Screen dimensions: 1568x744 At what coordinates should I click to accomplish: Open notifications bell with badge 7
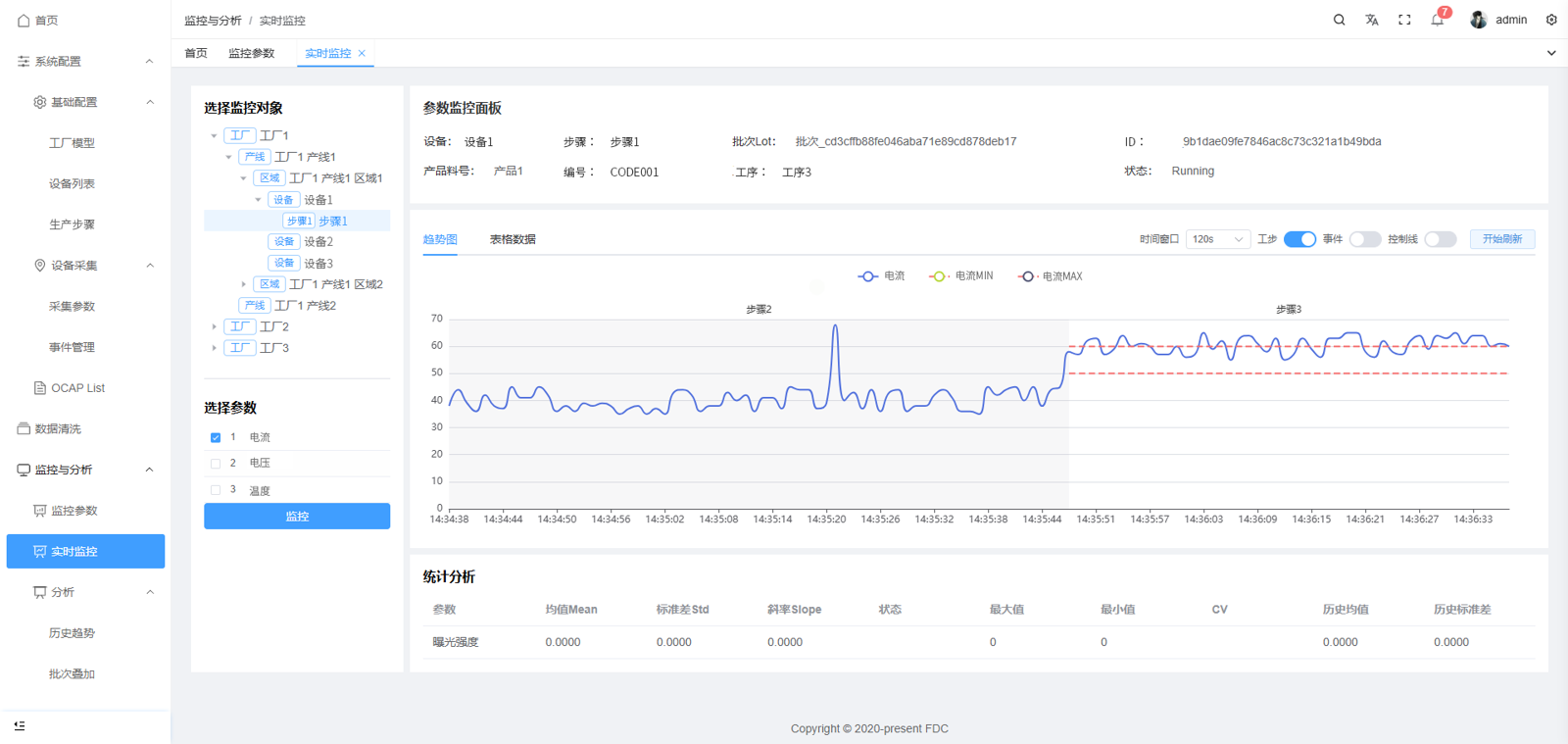[1438, 20]
